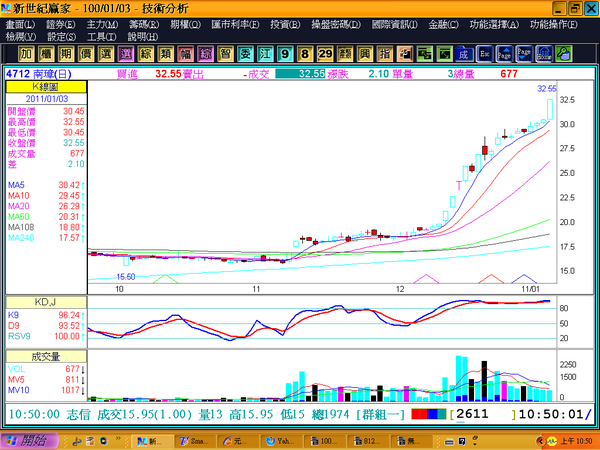The height and width of the screenshot is (450, 600).
Task: Open the 投資(B) menu
Action: pyautogui.click(x=285, y=25)
